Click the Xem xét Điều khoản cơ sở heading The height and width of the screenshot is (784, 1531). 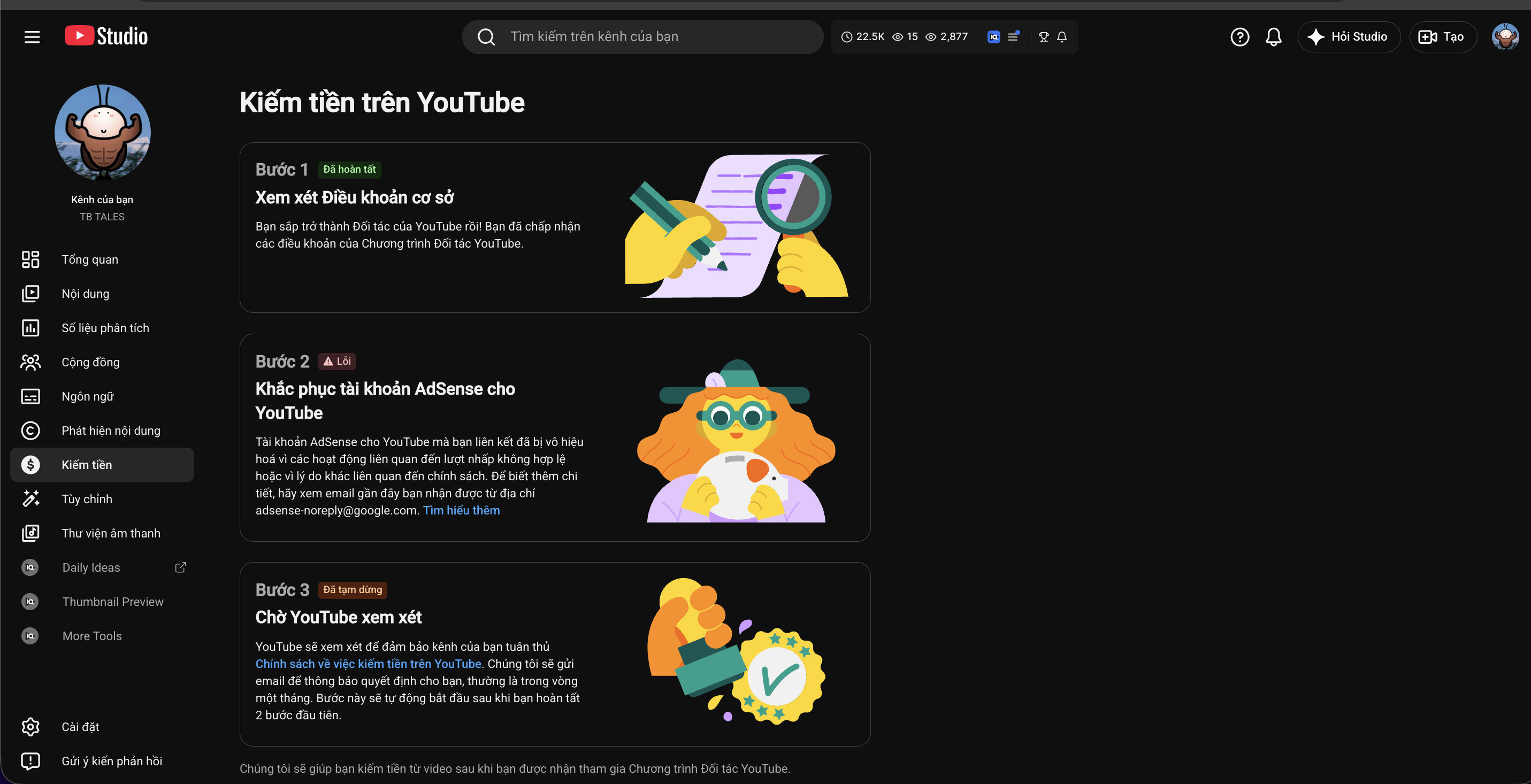coord(355,198)
